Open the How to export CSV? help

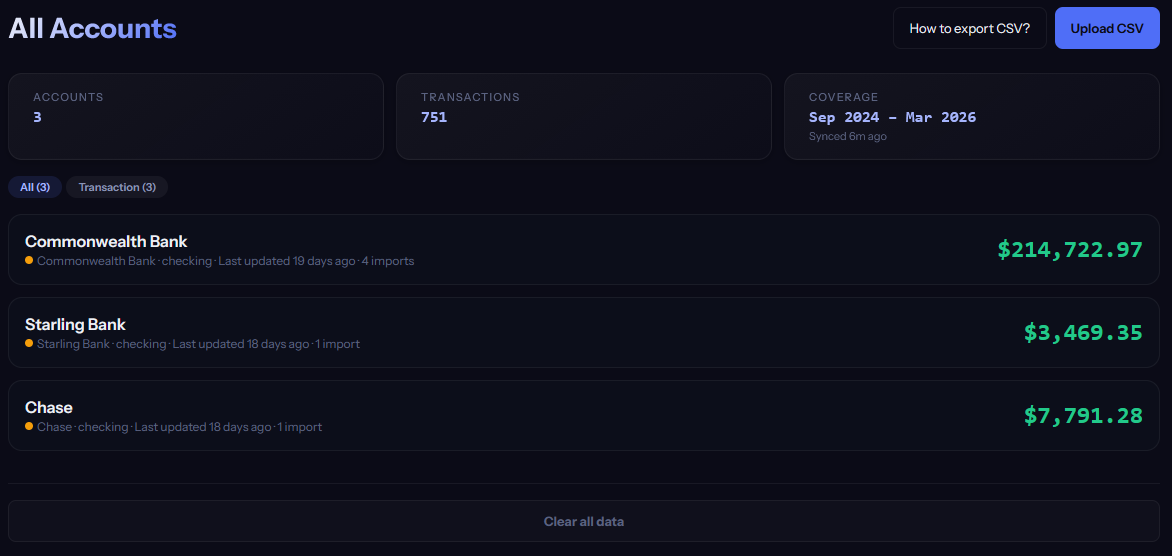(x=969, y=28)
